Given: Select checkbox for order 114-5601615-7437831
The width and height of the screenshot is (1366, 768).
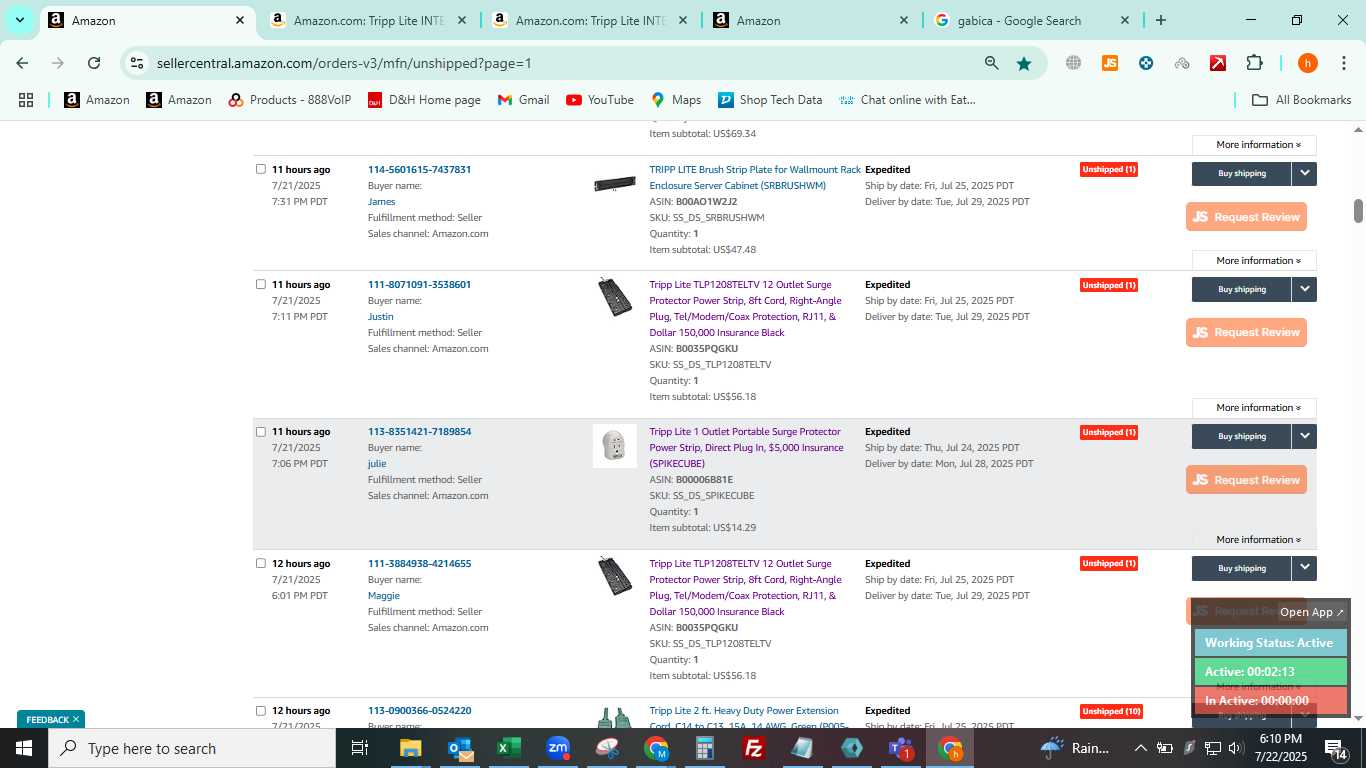Looking at the screenshot, I should coord(261,169).
